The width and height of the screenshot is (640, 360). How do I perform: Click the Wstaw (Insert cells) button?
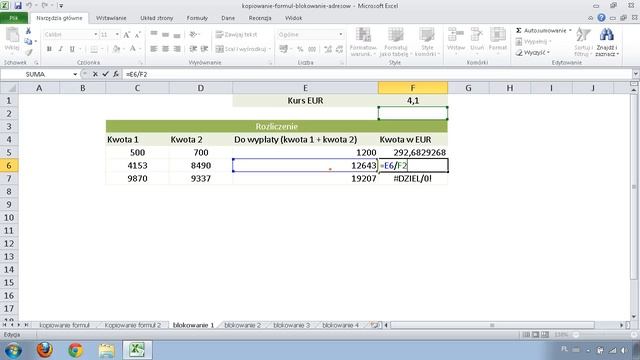point(456,40)
